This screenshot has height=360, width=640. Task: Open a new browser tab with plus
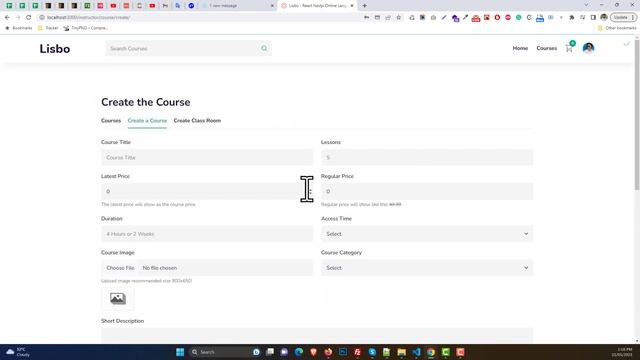tap(364, 6)
